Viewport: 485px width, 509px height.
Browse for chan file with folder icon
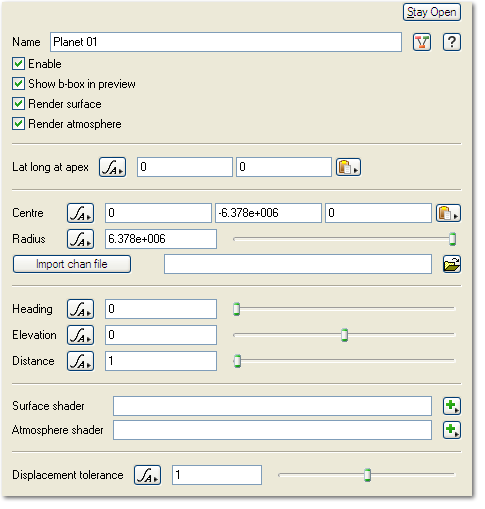pos(452,264)
